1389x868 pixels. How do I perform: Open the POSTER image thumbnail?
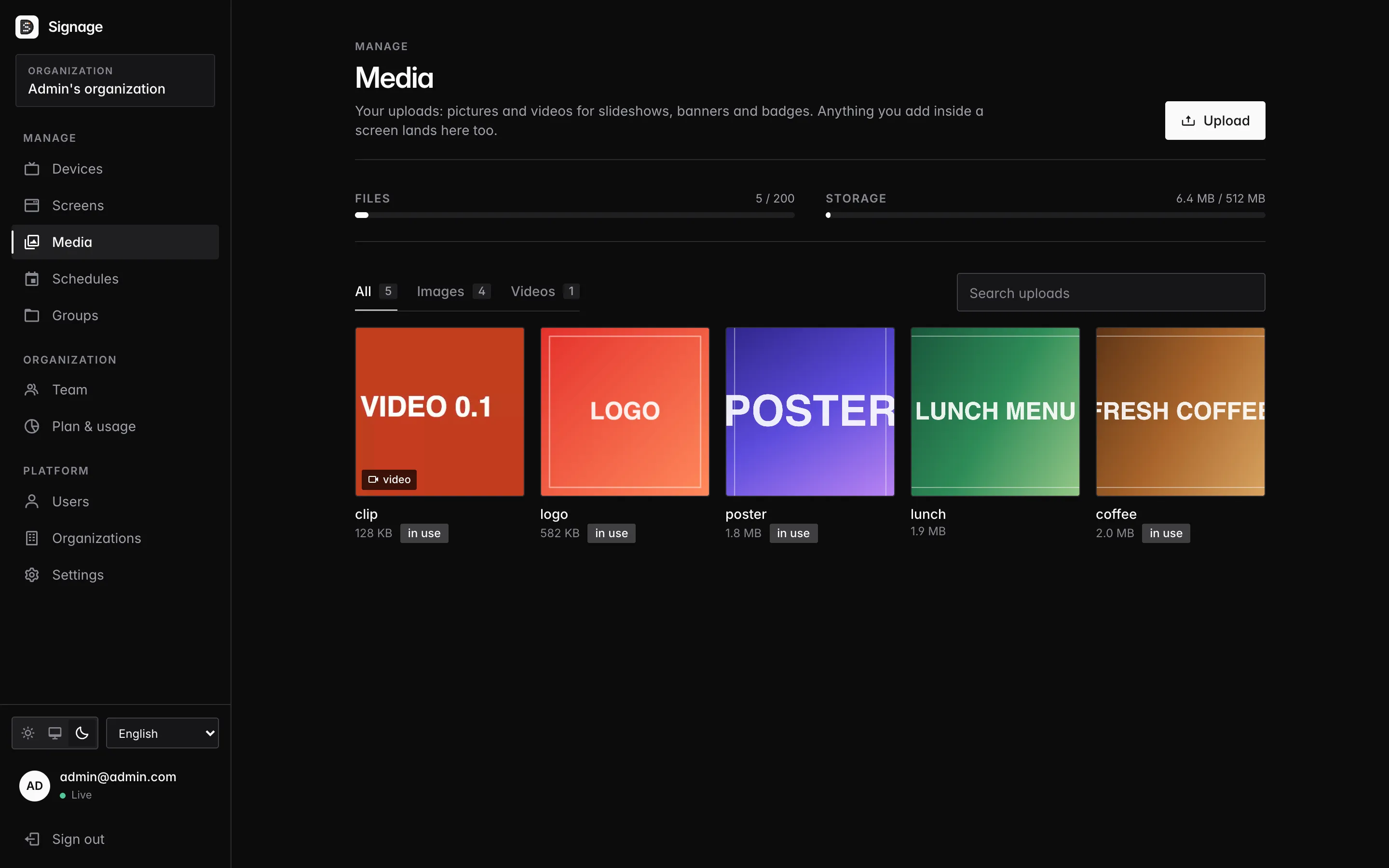click(x=810, y=412)
